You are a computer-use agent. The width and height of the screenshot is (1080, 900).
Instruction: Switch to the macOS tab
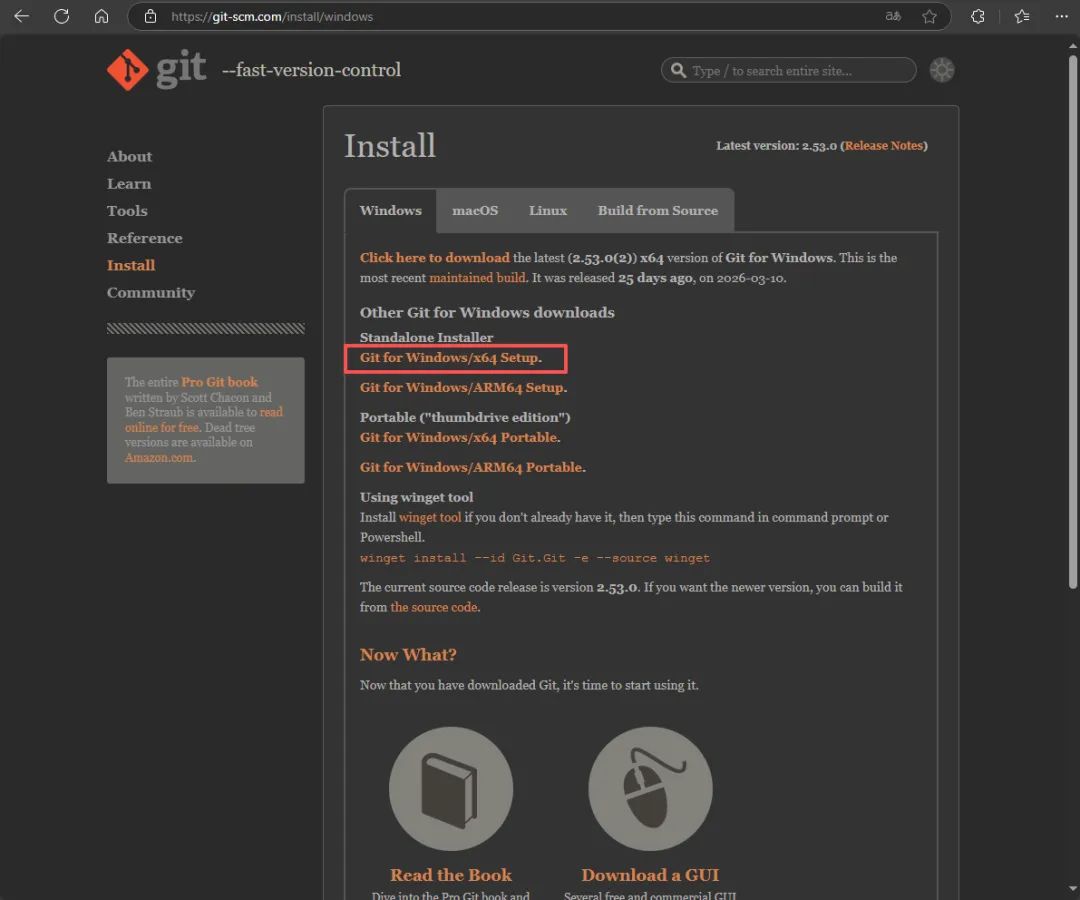coord(475,211)
